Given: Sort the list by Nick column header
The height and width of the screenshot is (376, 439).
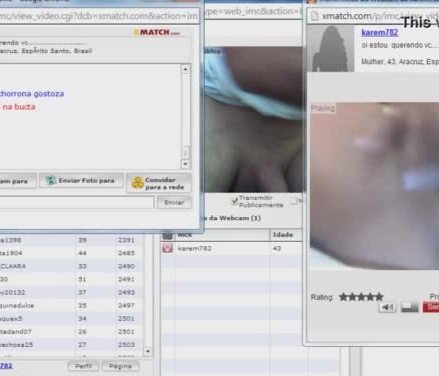Looking at the screenshot, I should [222, 235].
